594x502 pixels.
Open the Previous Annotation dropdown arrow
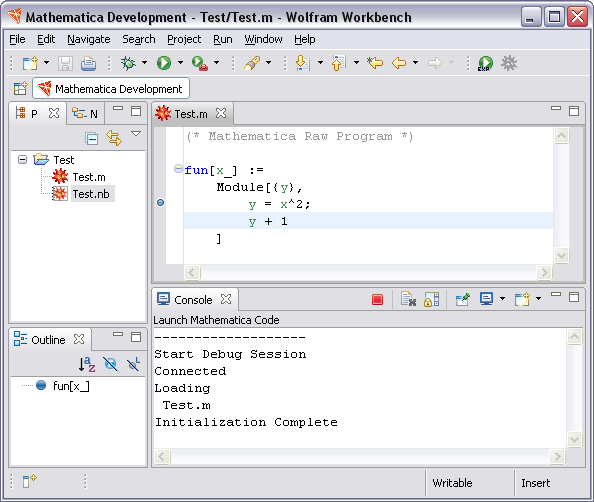click(x=356, y=63)
